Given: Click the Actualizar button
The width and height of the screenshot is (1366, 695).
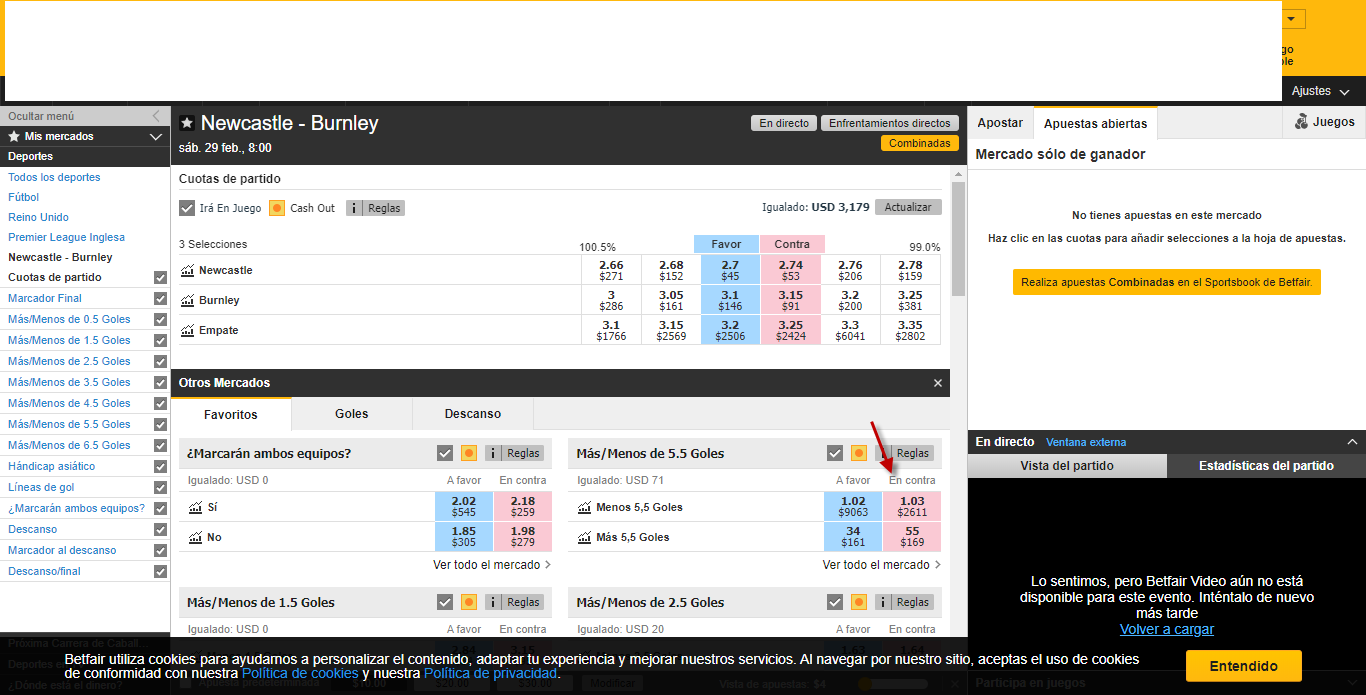Looking at the screenshot, I should 908,207.
